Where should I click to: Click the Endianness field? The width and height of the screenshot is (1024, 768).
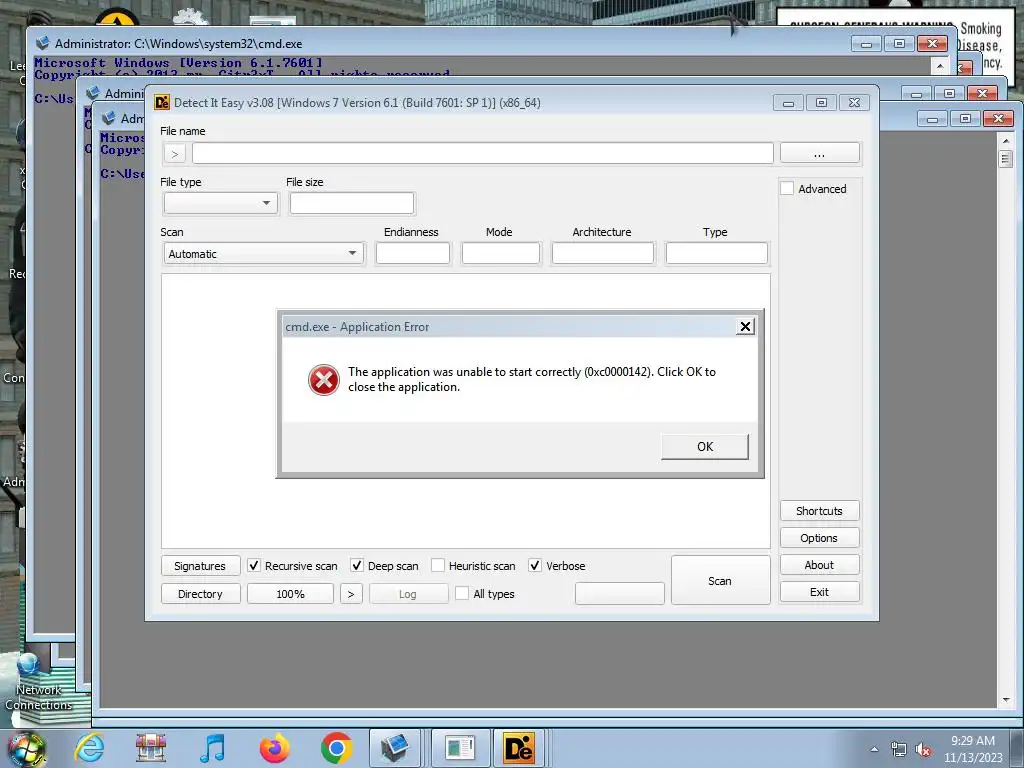pos(413,253)
